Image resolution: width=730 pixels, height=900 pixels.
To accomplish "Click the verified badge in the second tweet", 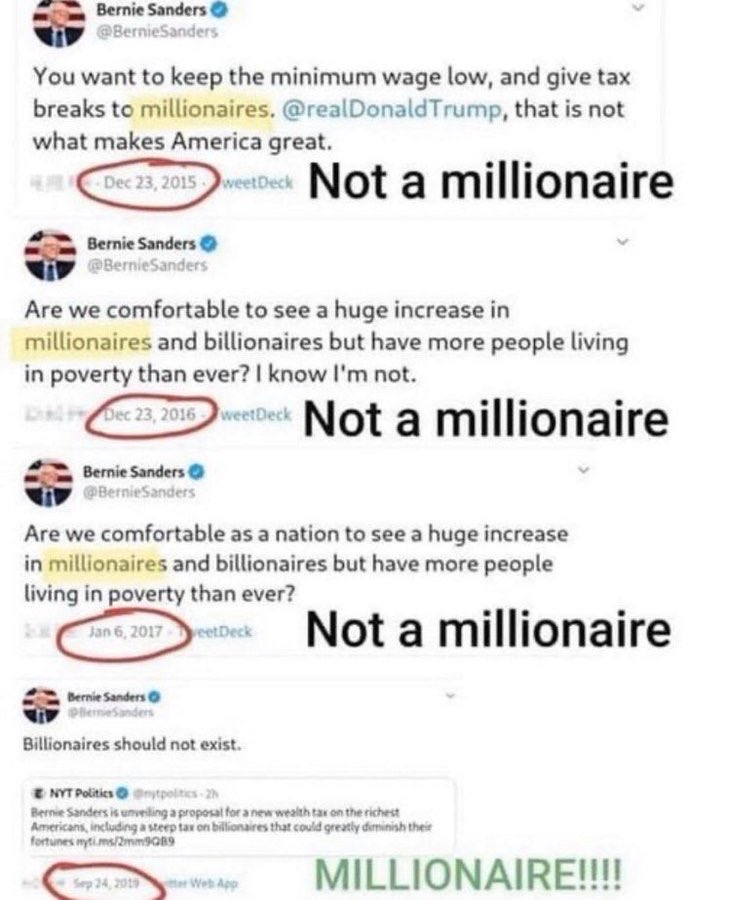I will coord(210,244).
